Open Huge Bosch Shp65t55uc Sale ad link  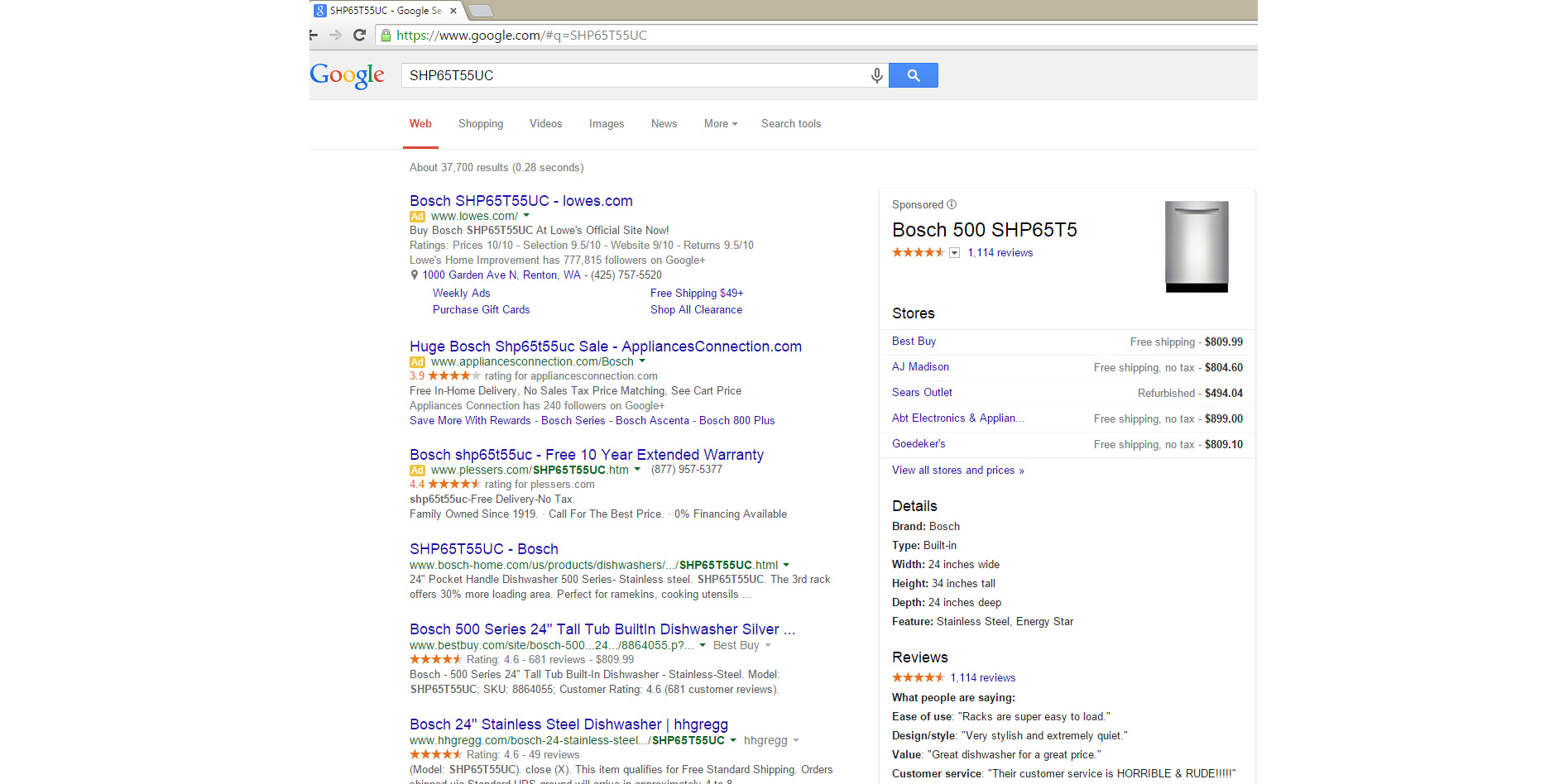pyautogui.click(x=606, y=347)
